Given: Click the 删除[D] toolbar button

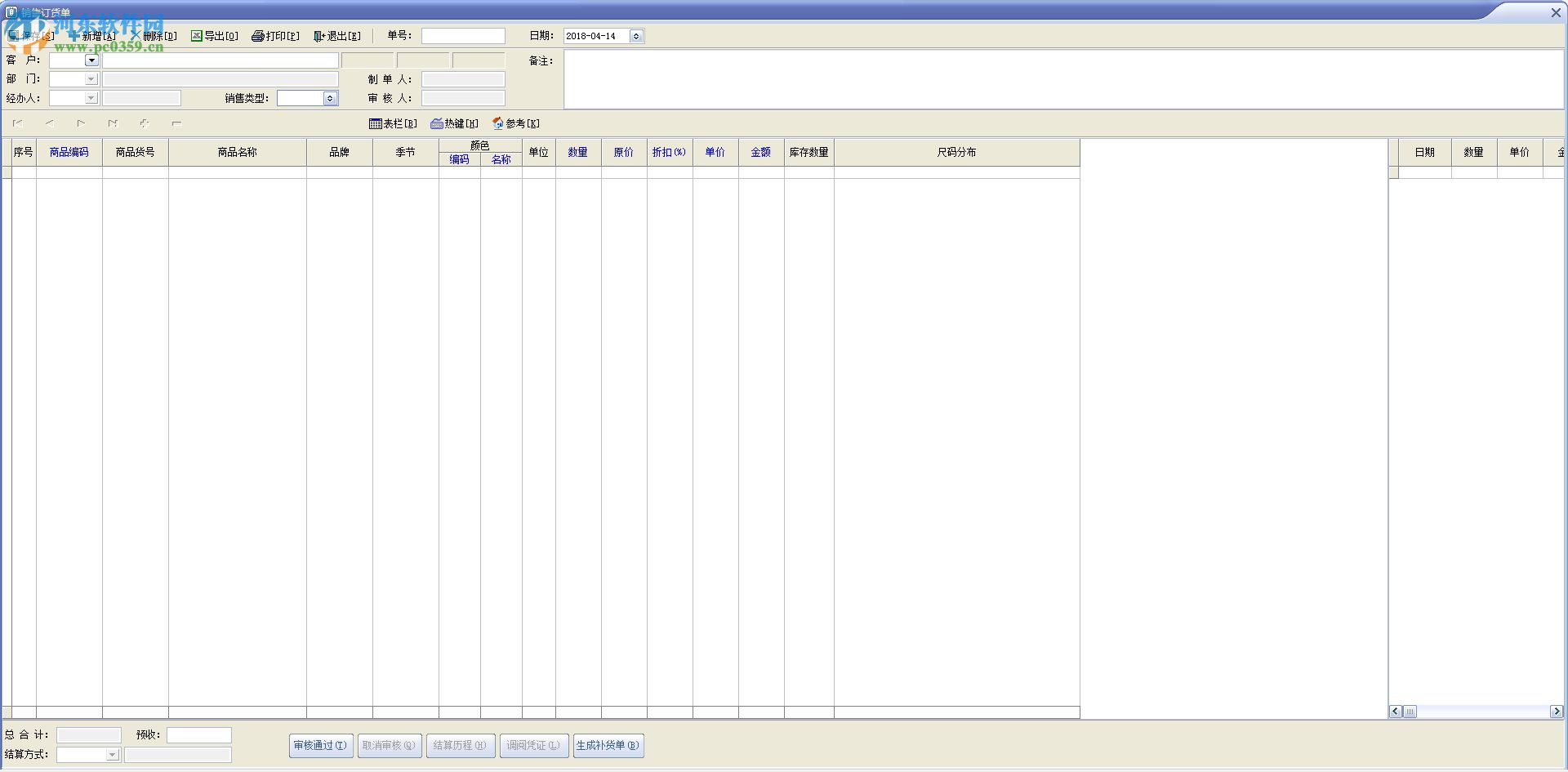Looking at the screenshot, I should (154, 36).
